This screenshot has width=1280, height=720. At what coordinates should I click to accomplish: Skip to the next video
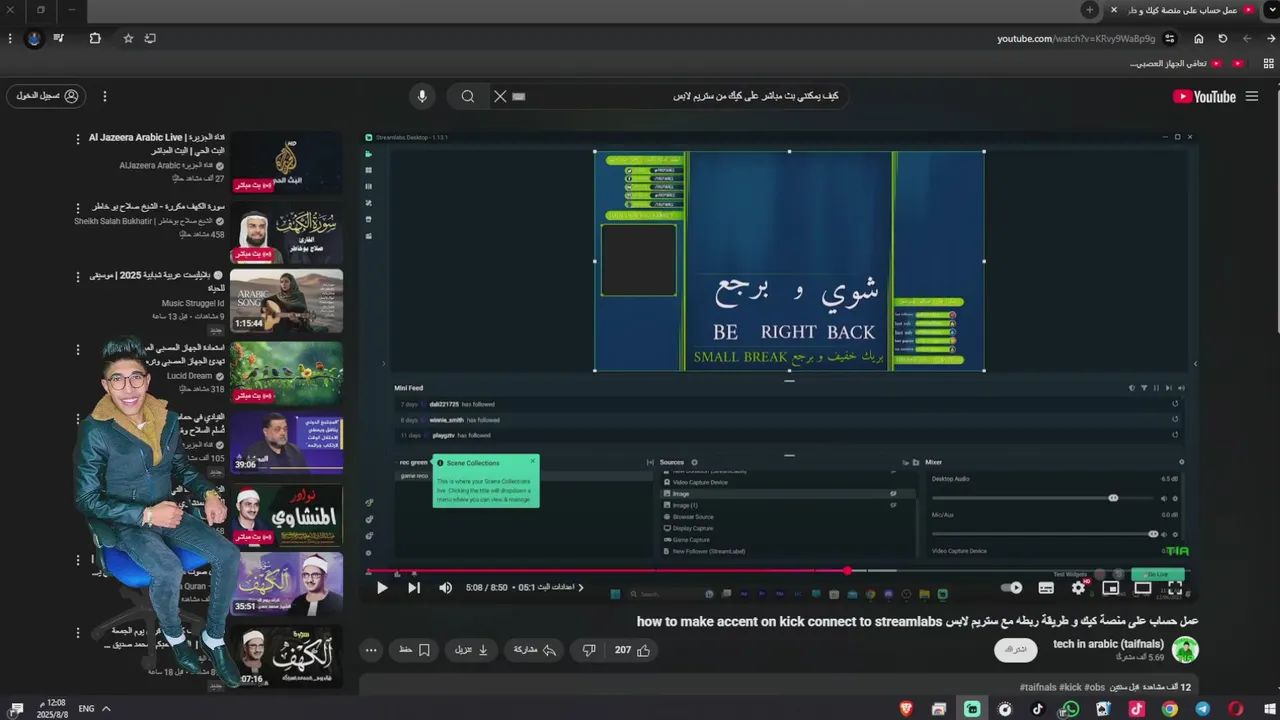pyautogui.click(x=414, y=588)
